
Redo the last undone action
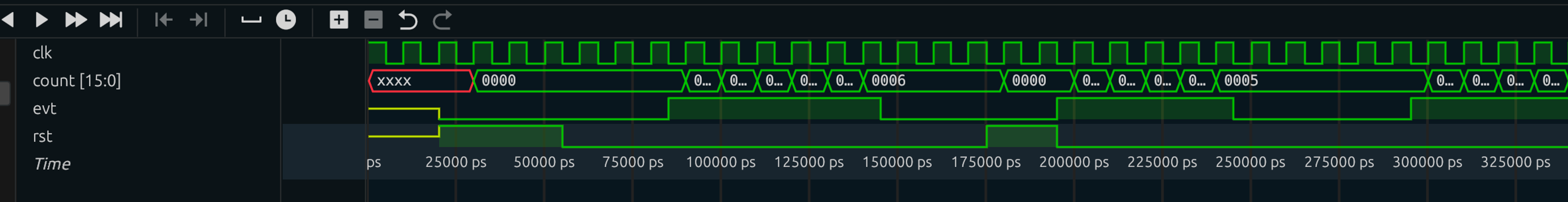(x=443, y=20)
